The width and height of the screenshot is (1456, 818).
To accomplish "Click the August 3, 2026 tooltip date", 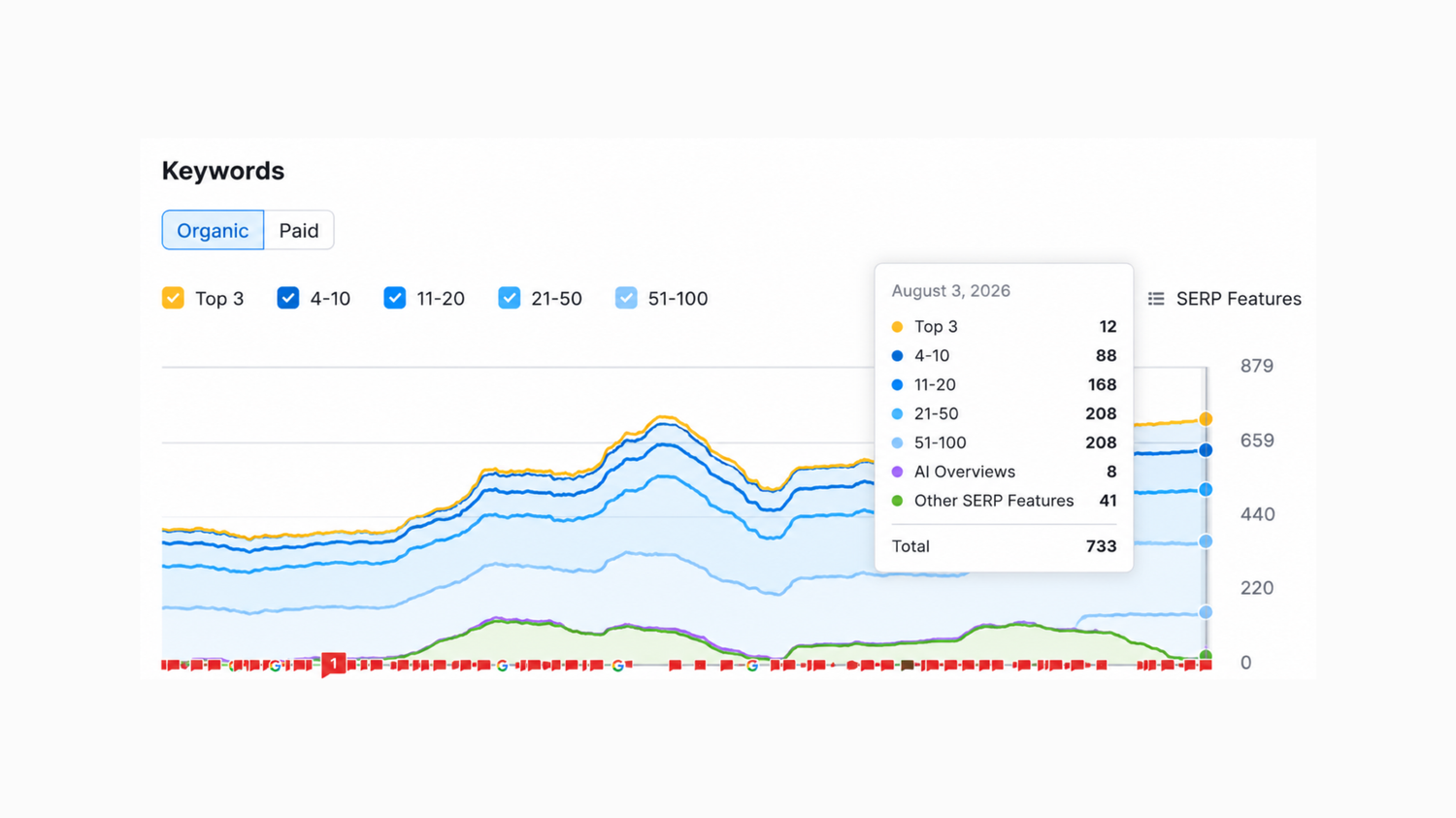I will point(951,291).
